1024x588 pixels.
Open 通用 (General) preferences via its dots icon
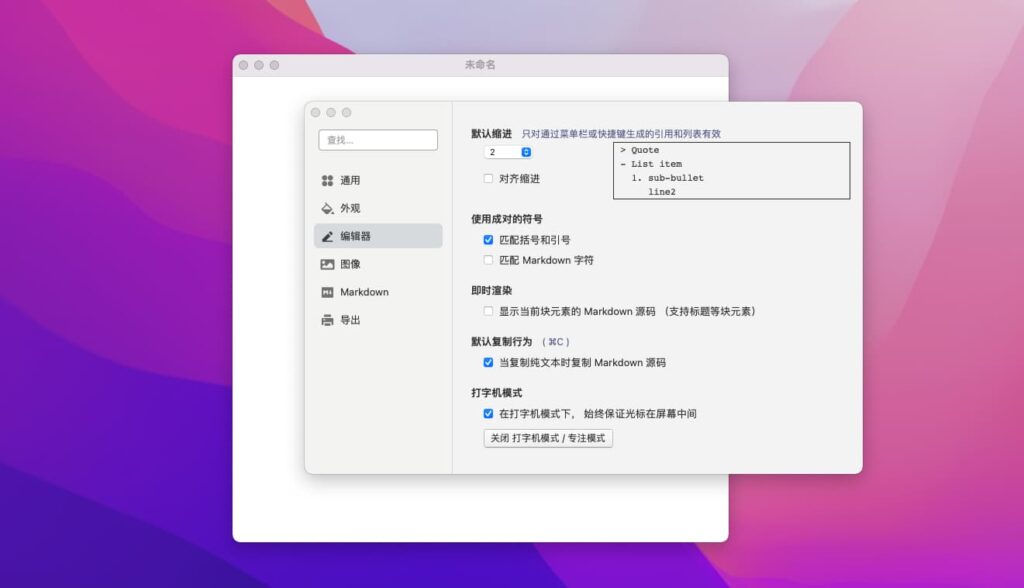click(327, 180)
